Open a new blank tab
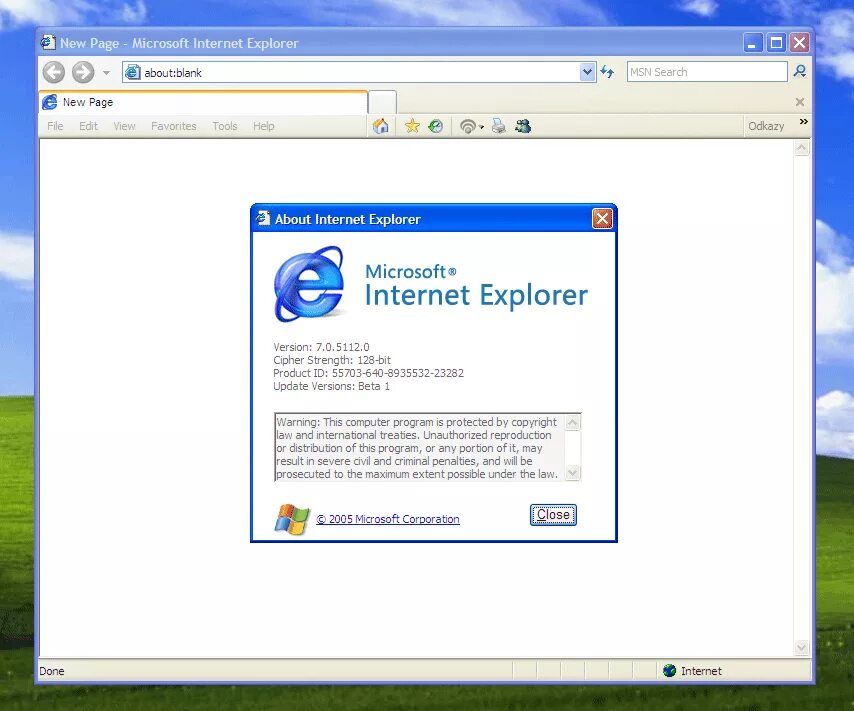This screenshot has height=711, width=854. point(382,102)
